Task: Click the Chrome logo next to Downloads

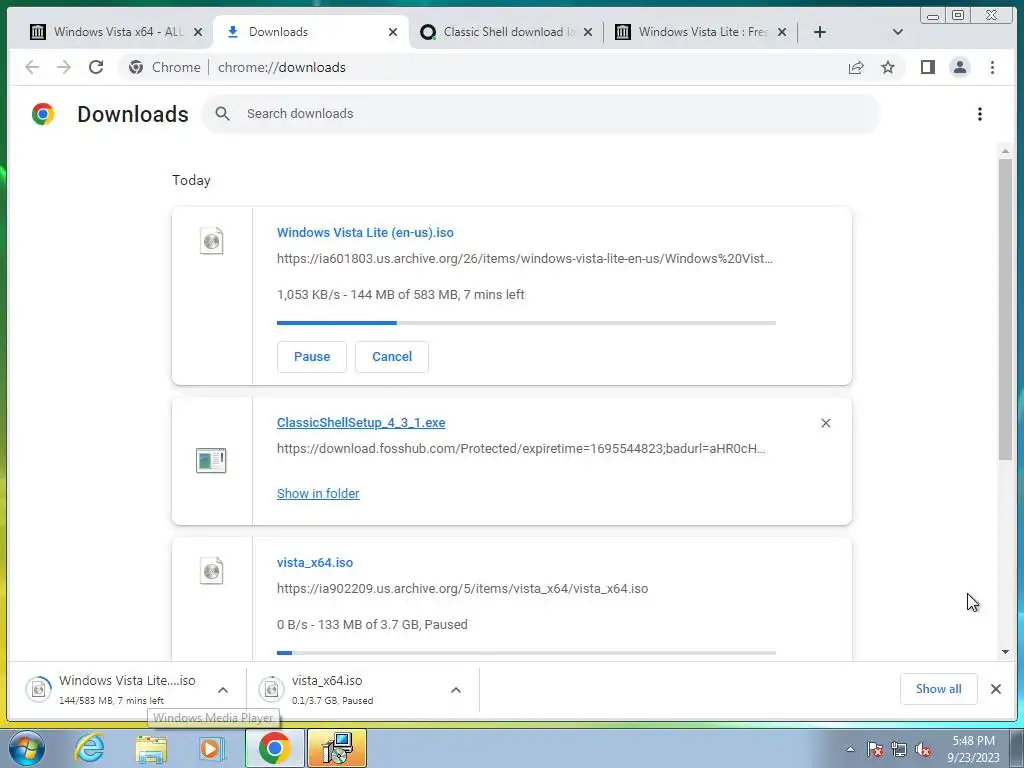Action: tap(43, 114)
